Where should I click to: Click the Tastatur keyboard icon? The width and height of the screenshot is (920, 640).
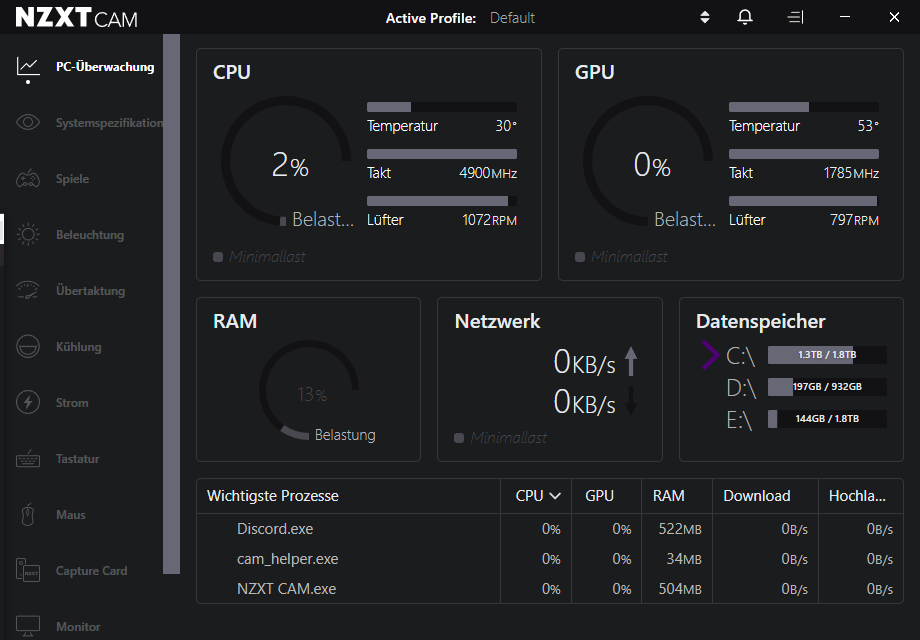click(28, 459)
